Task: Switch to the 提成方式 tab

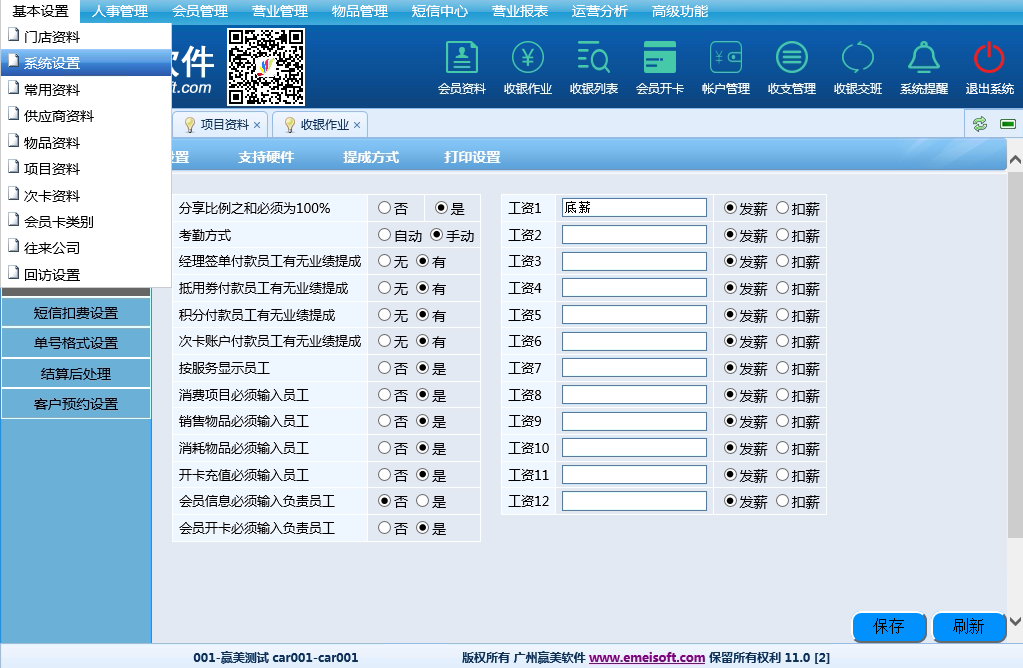Action: pos(371,157)
